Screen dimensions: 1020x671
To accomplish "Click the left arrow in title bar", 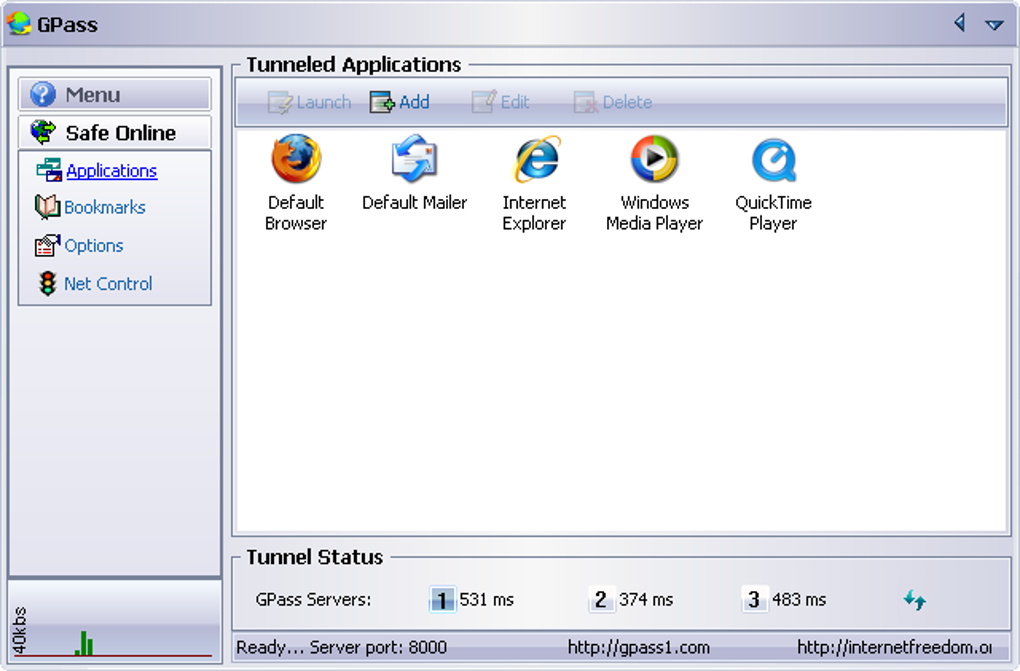I will coord(960,23).
